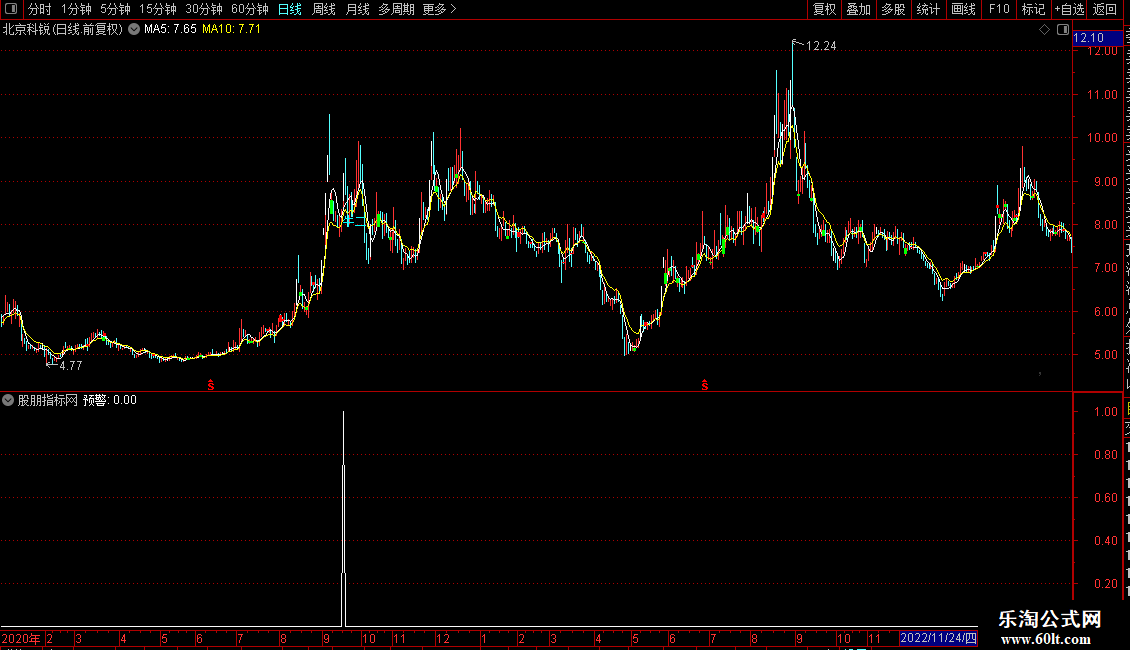Expand the 更多 periods menu
The image size is (1130, 650).
(x=440, y=9)
